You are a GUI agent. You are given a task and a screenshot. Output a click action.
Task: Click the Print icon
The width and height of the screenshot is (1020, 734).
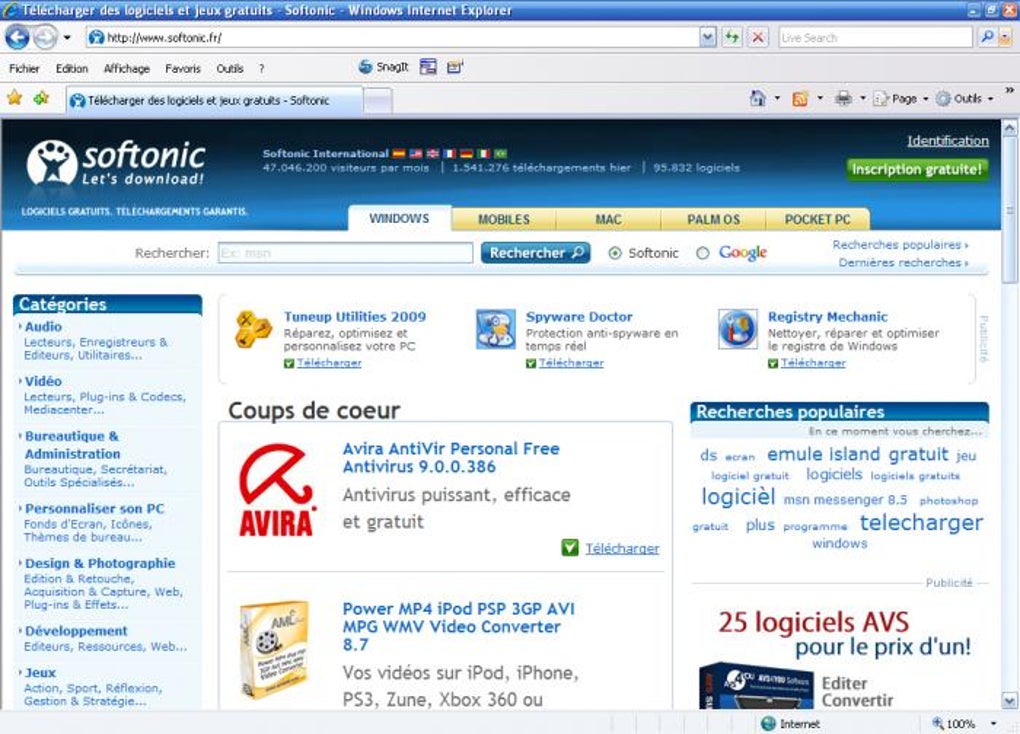(844, 99)
